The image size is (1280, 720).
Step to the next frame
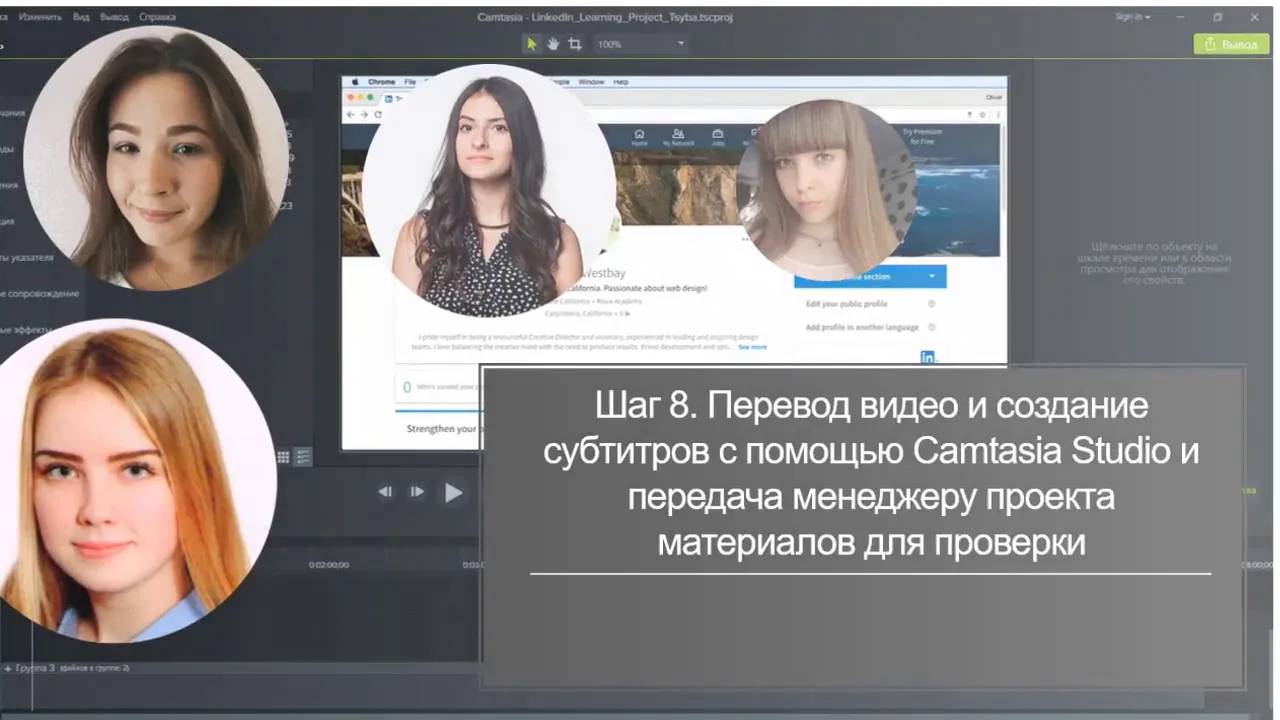click(x=417, y=492)
